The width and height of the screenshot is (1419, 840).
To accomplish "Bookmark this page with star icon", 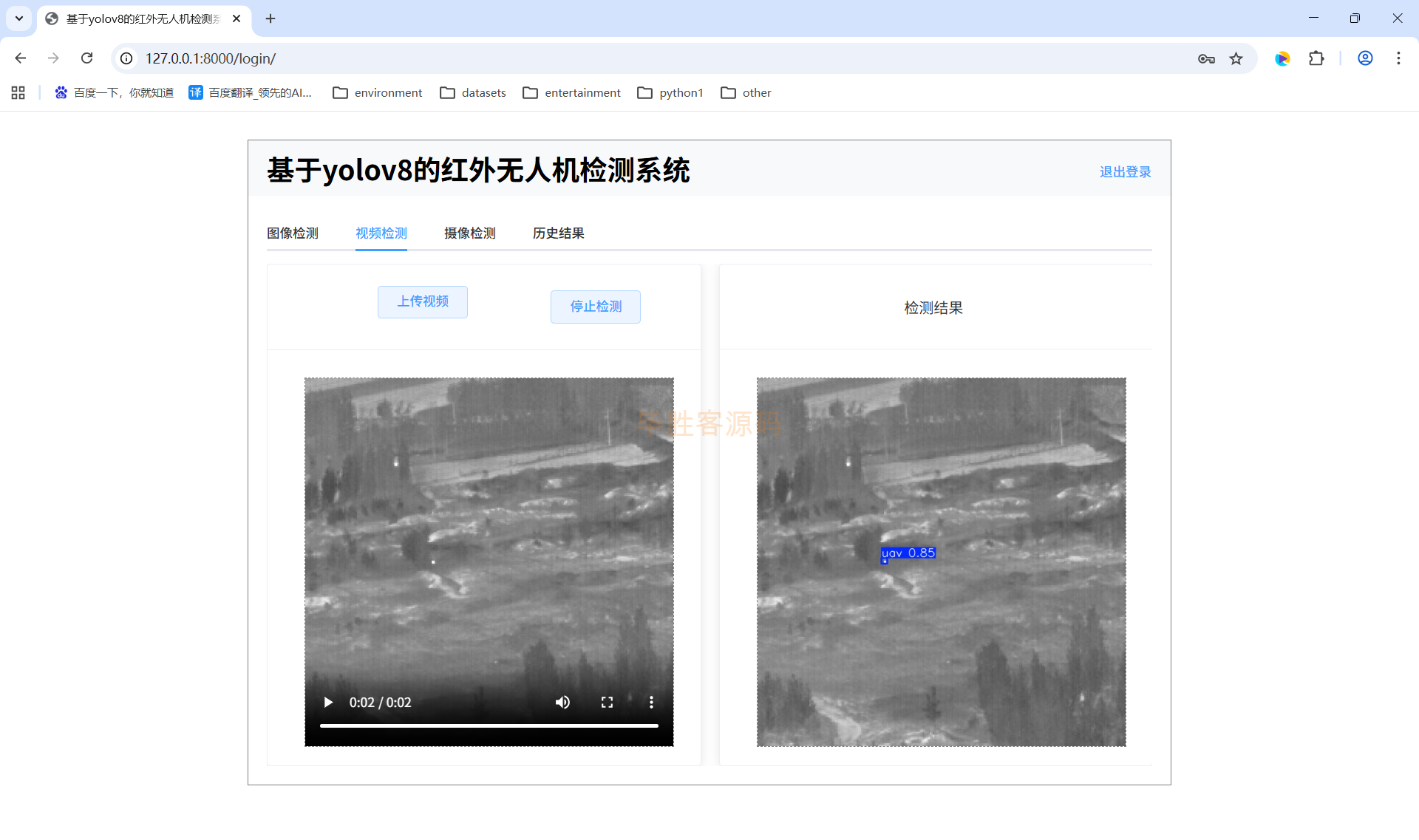I will point(1236,58).
